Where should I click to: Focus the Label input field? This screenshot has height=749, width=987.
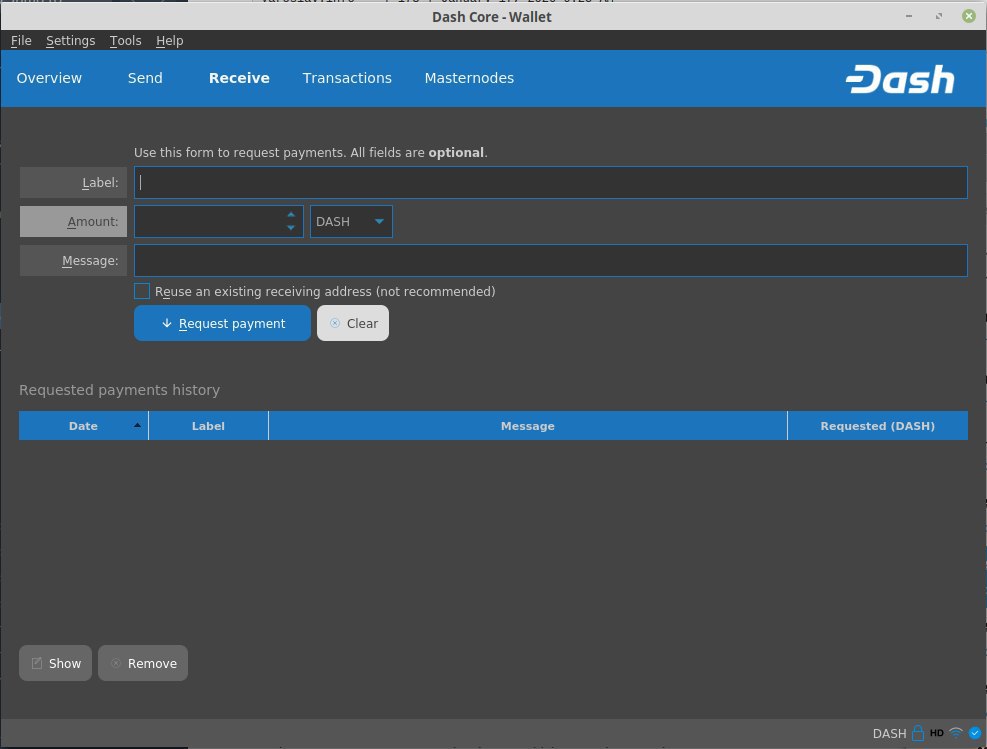click(551, 183)
